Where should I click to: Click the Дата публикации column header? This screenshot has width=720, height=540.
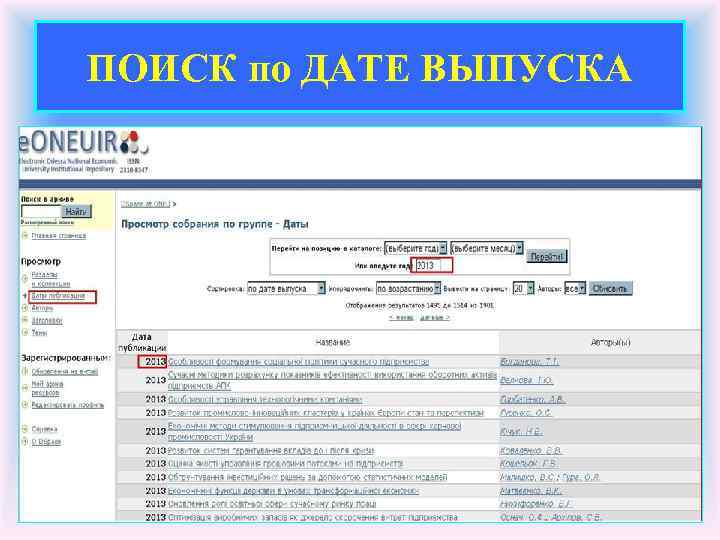click(x=142, y=343)
